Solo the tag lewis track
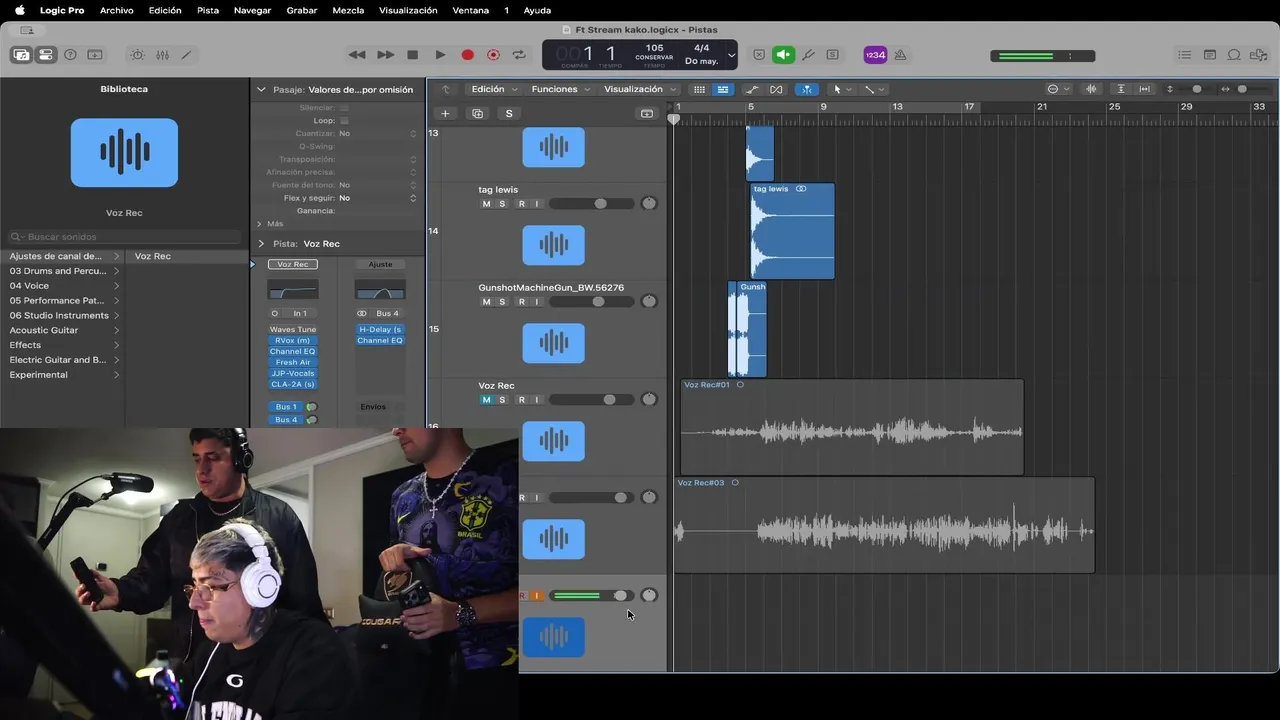The image size is (1280, 720). coord(502,204)
